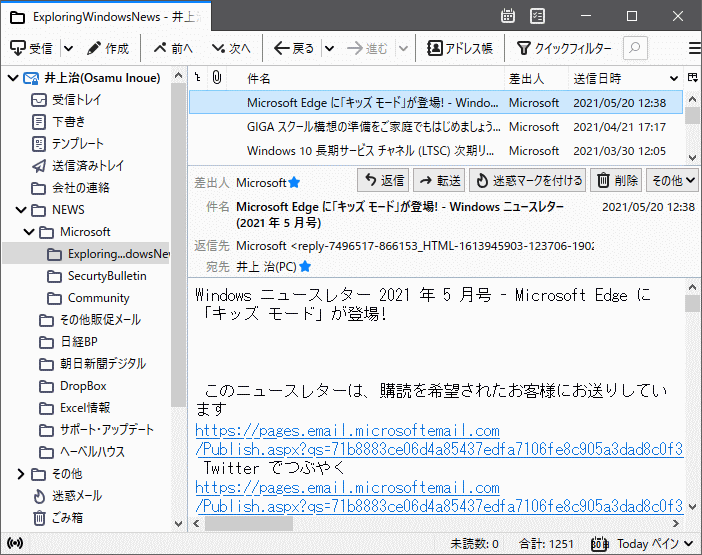Go to previous message with 前へ
The height and width of the screenshot is (555, 702).
click(x=173, y=48)
